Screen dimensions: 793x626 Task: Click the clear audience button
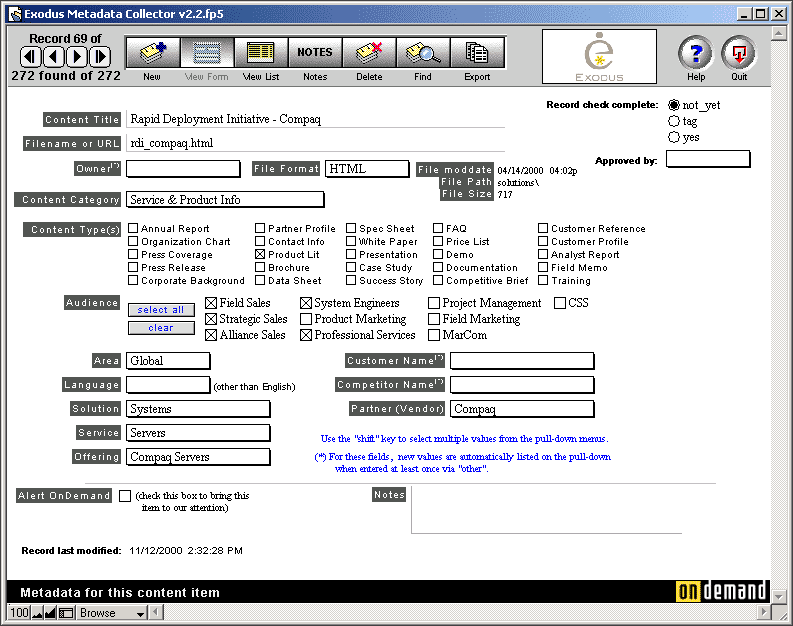coord(161,328)
